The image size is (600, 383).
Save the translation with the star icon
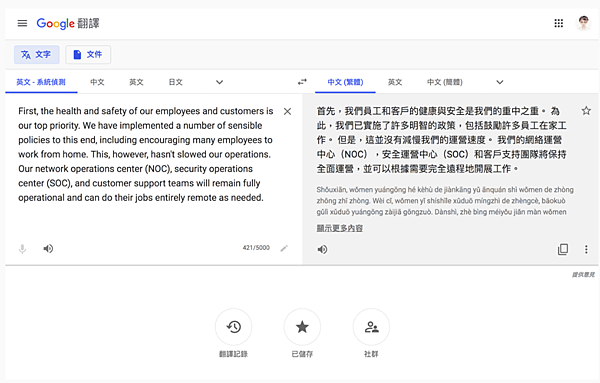[x=586, y=111]
